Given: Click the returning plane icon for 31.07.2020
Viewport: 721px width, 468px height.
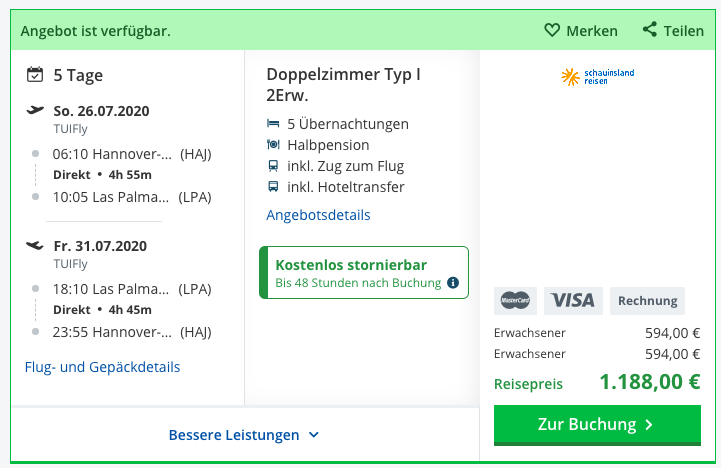Looking at the screenshot, I should pos(35,245).
